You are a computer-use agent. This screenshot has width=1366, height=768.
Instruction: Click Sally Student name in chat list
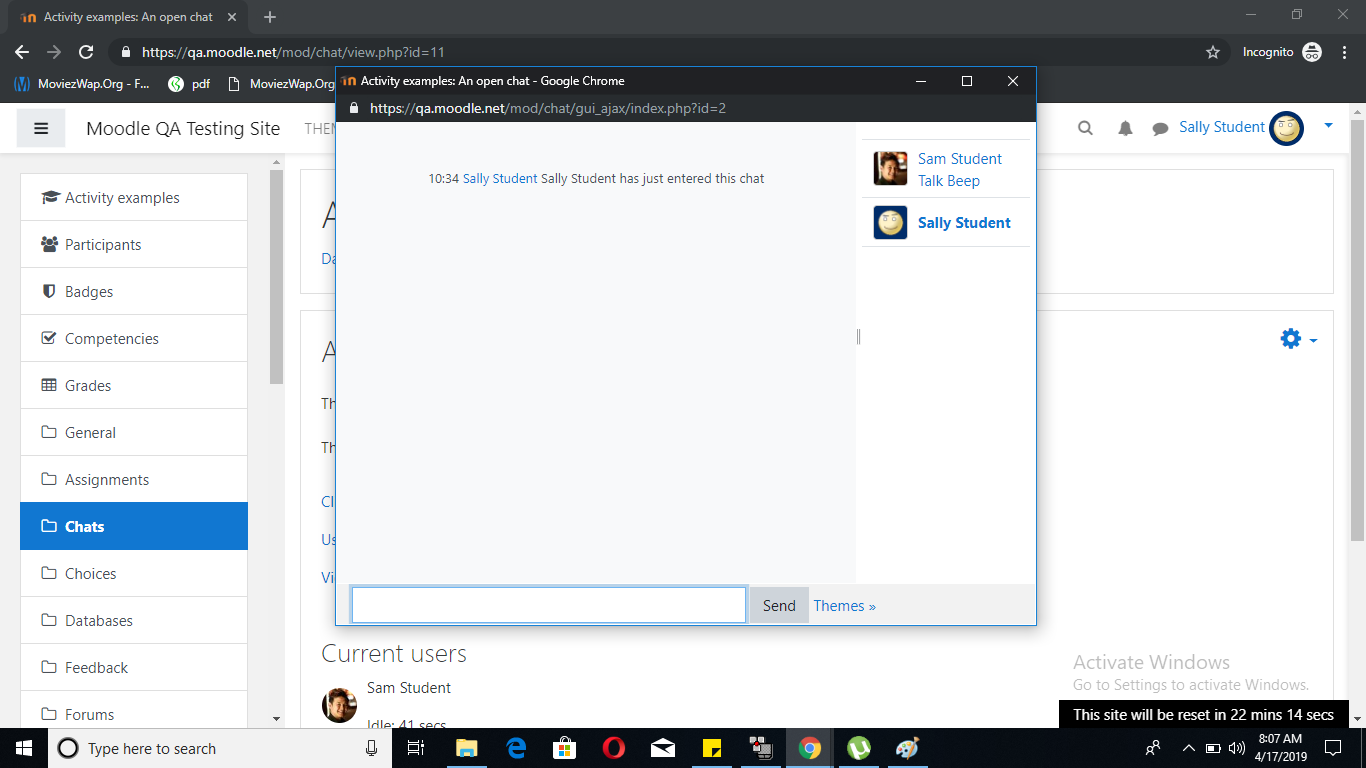pyautogui.click(x=964, y=222)
